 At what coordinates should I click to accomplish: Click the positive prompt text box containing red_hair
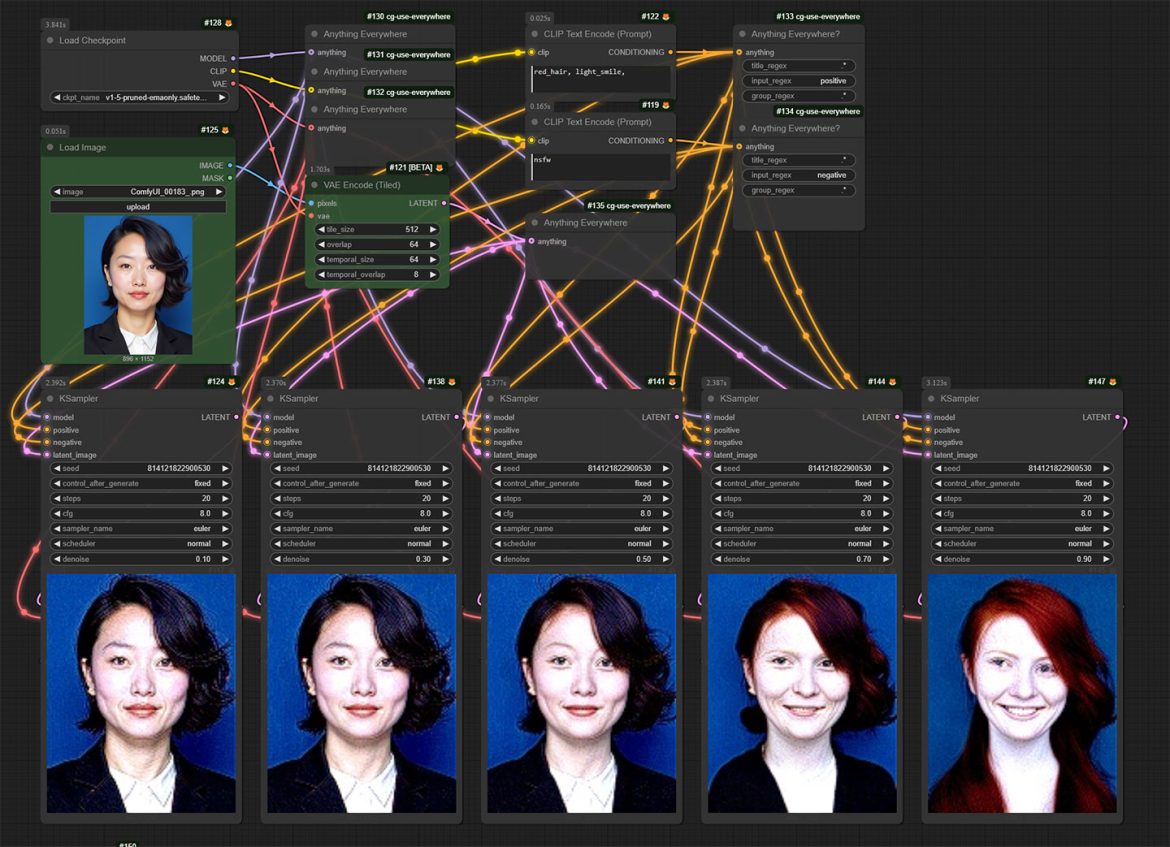[x=600, y=78]
